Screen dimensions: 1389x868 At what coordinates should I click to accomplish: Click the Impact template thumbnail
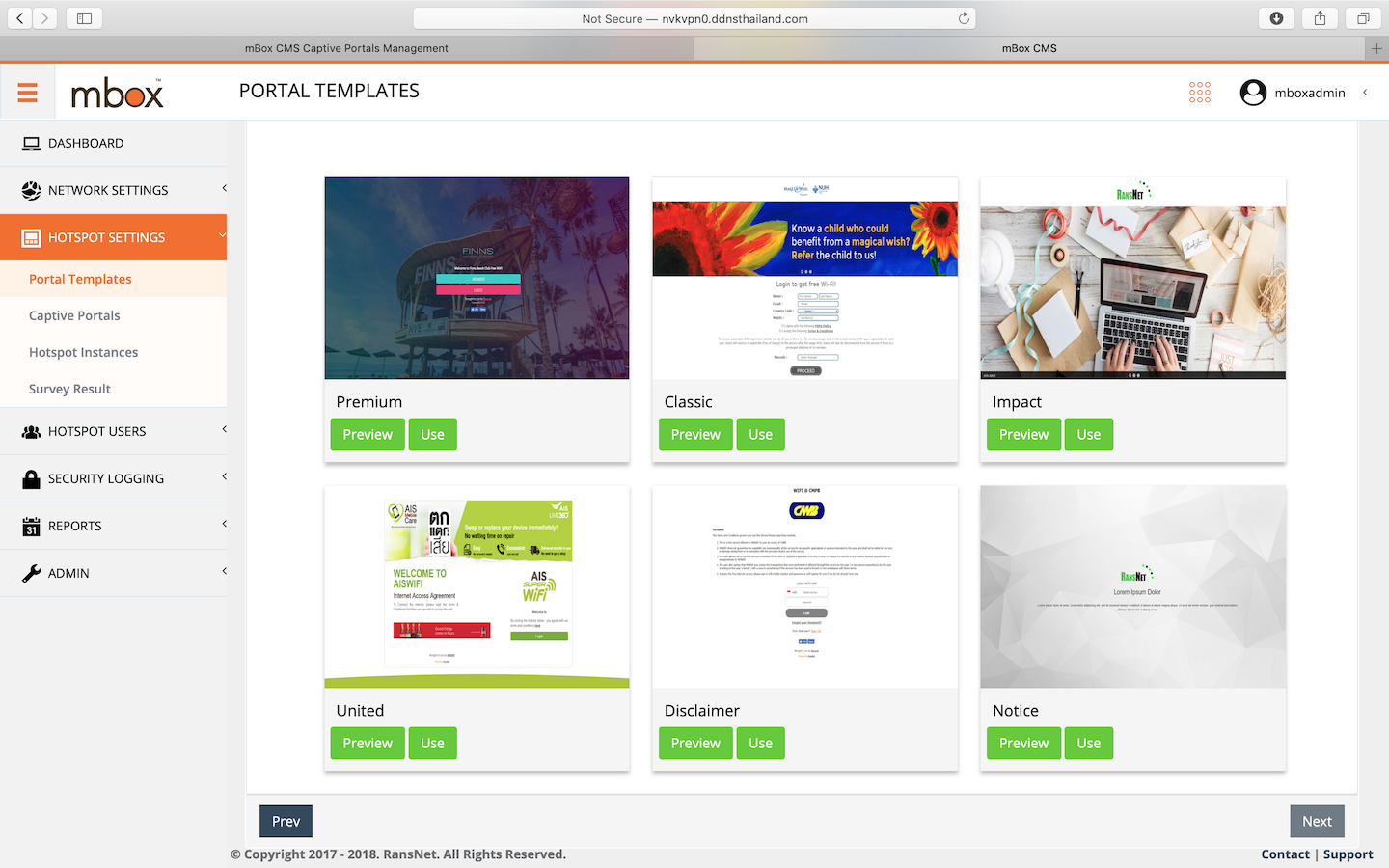click(x=1133, y=278)
